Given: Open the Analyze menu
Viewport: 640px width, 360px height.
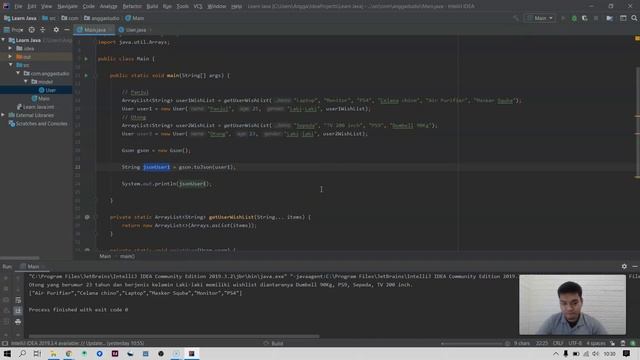Looking at the screenshot, I should point(109,6).
